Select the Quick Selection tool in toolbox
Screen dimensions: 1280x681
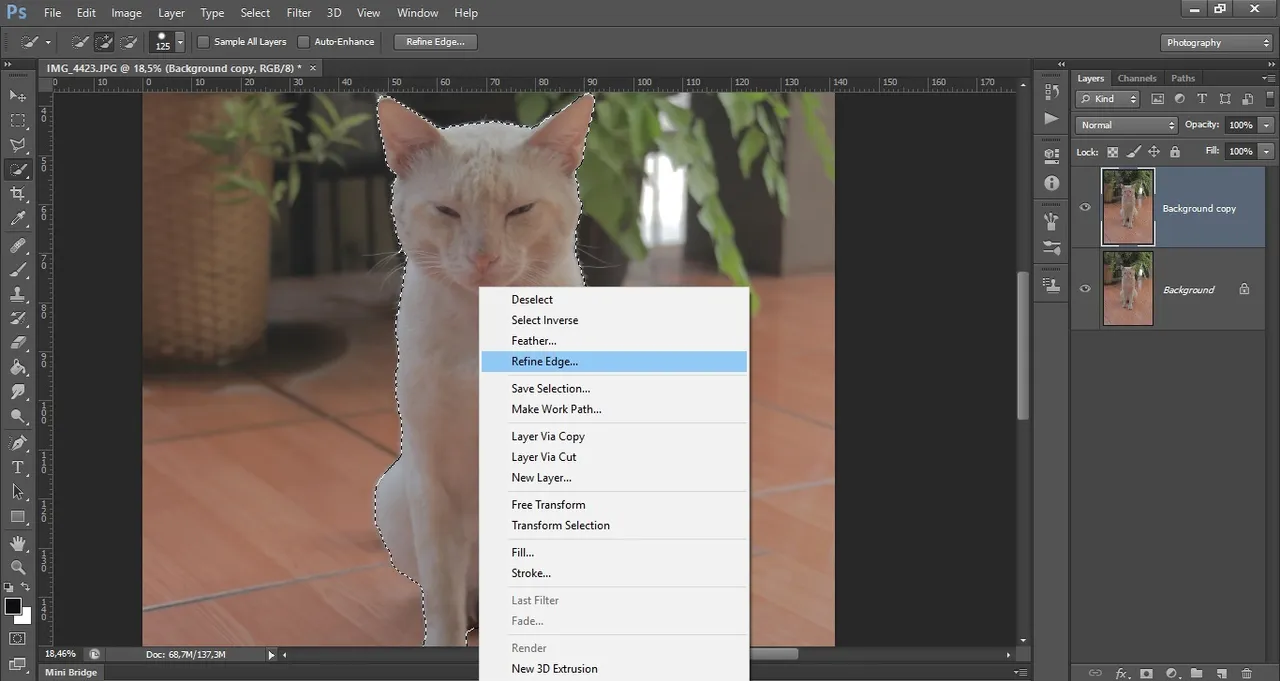click(18, 170)
